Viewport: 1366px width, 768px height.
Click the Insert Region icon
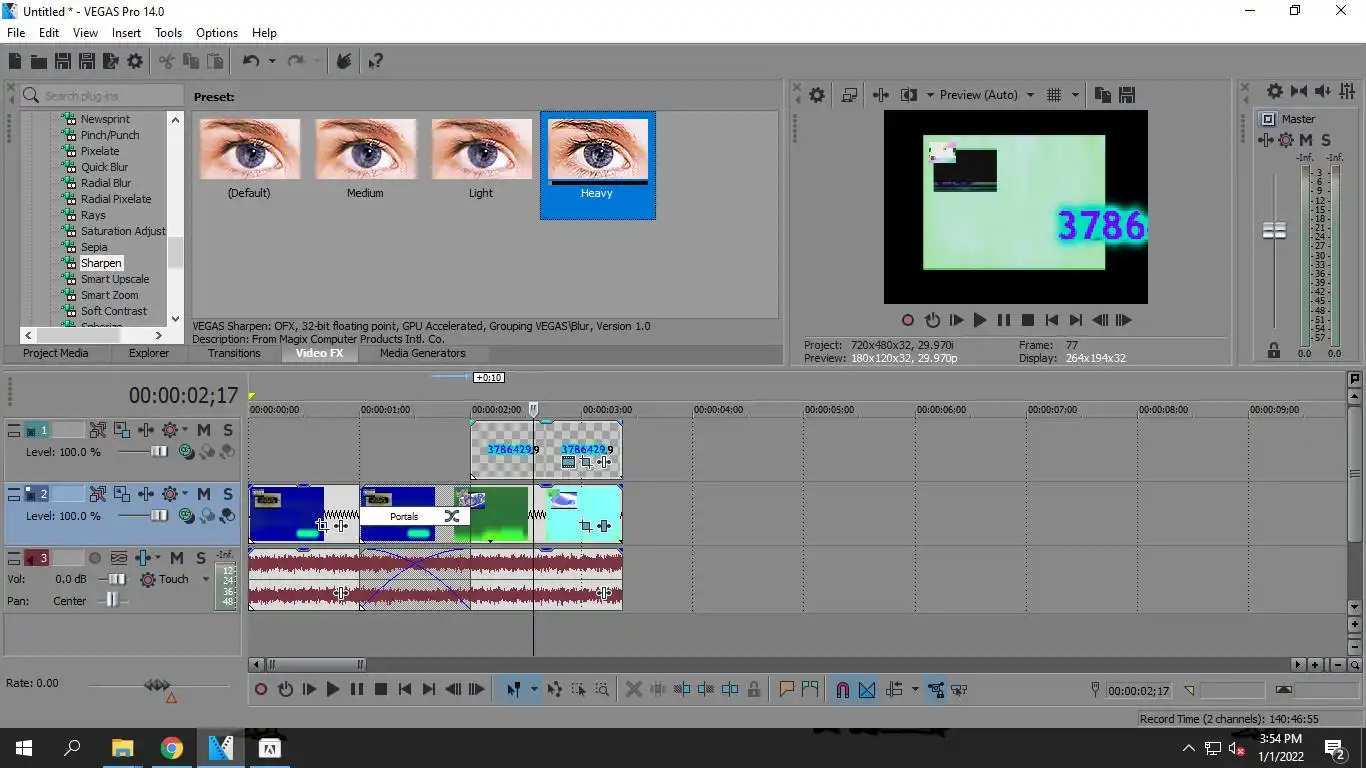coord(810,689)
